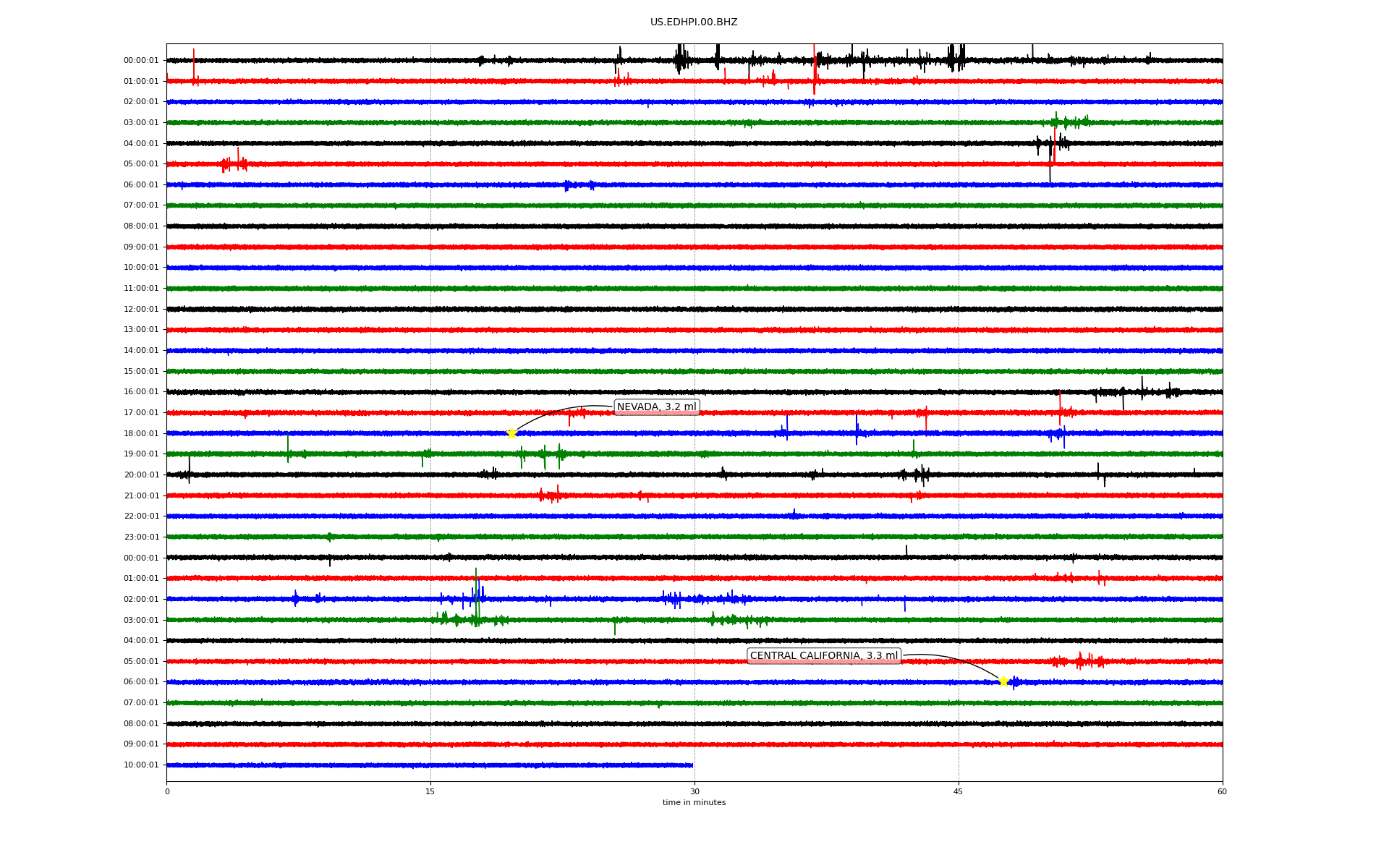Click the 'time in minutes' axis label
The image size is (1389, 868).
pyautogui.click(x=694, y=802)
